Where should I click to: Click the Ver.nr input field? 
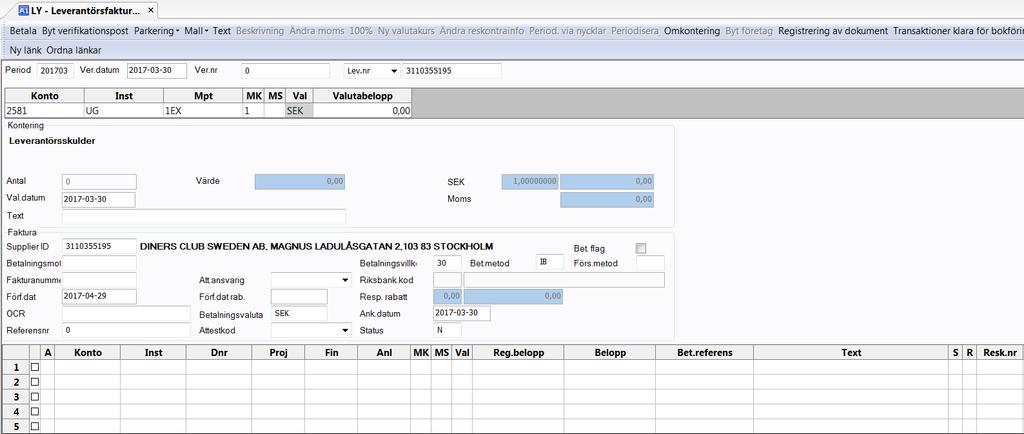coord(285,70)
